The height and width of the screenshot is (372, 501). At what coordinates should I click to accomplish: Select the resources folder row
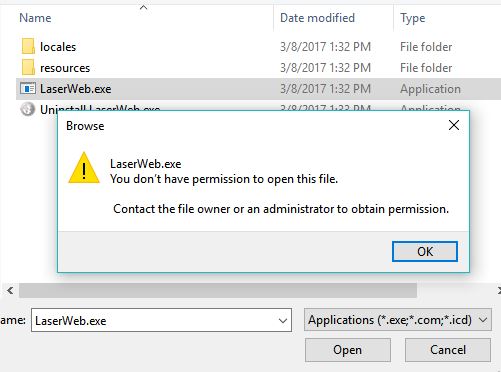click(258, 68)
